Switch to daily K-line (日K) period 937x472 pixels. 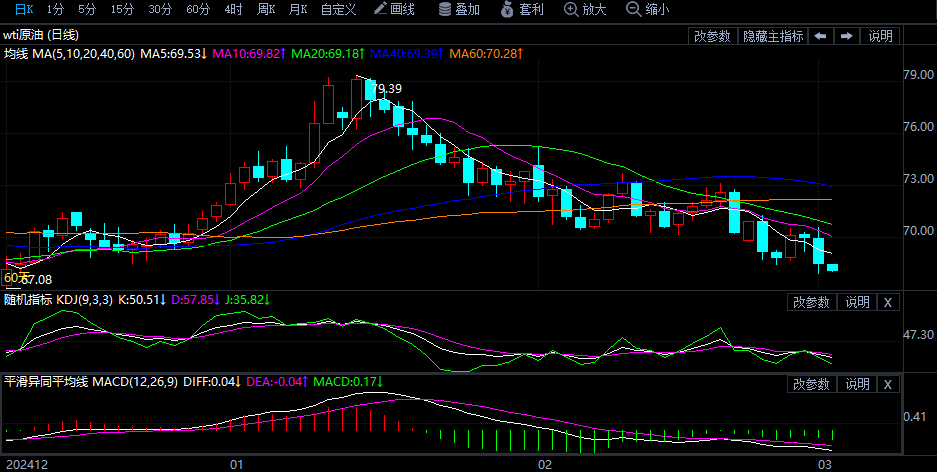[23, 9]
